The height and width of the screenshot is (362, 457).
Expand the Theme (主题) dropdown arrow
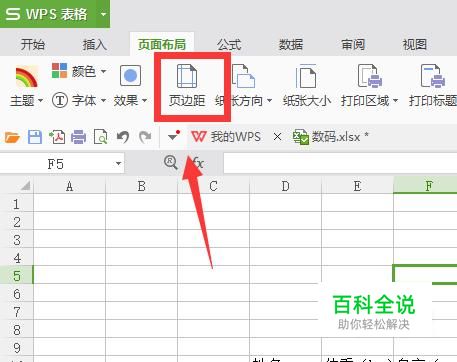(x=40, y=100)
